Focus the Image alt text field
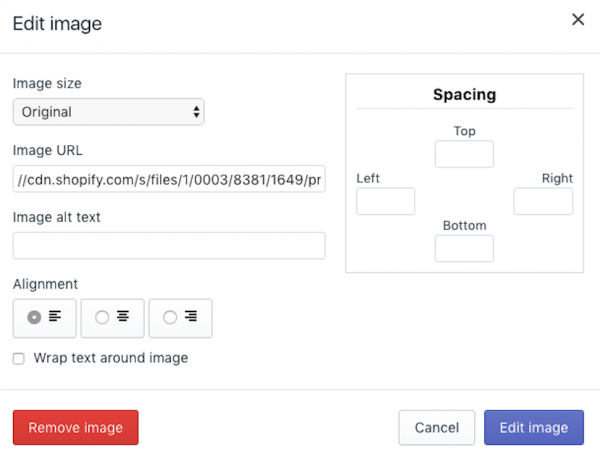600x459 pixels. click(x=168, y=245)
